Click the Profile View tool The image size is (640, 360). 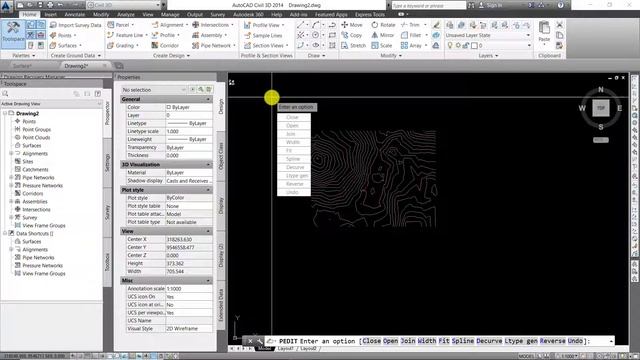pyautogui.click(x=264, y=25)
